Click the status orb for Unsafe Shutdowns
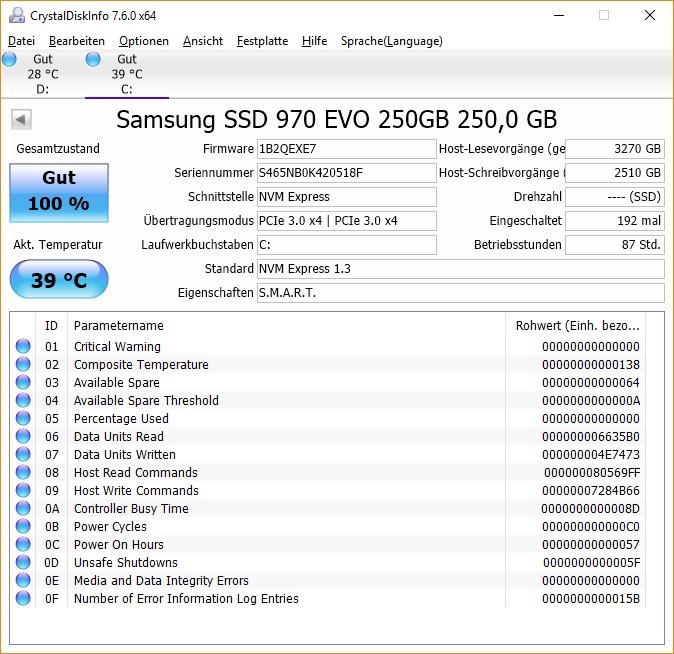 [23, 562]
